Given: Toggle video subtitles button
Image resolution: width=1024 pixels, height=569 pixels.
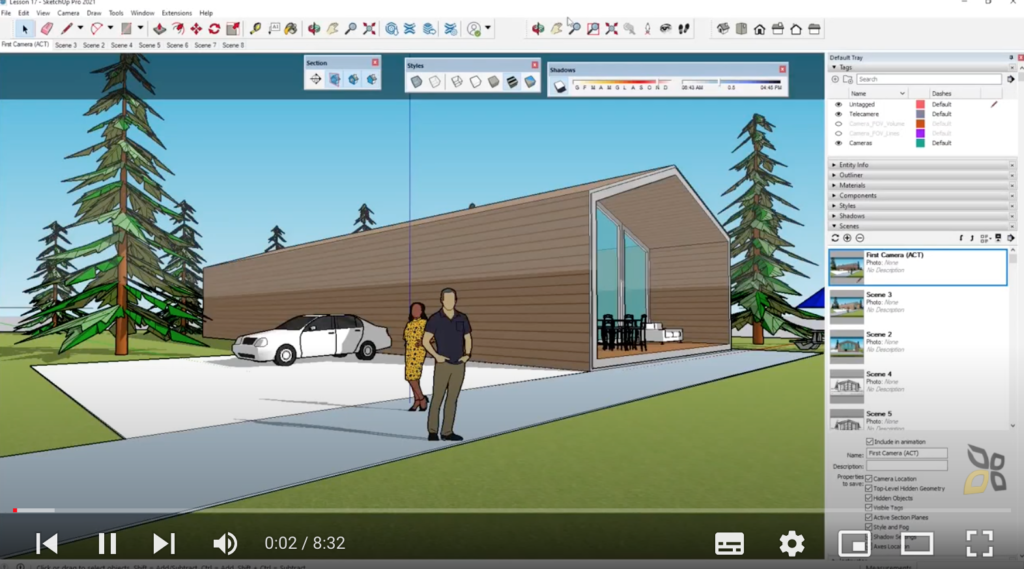Looking at the screenshot, I should point(729,544).
